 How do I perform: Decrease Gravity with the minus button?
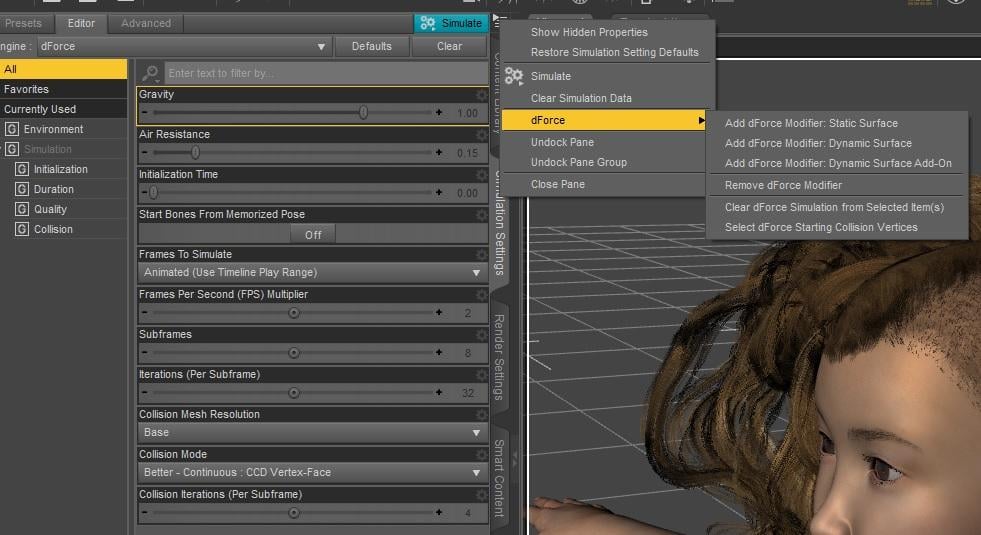pos(145,113)
